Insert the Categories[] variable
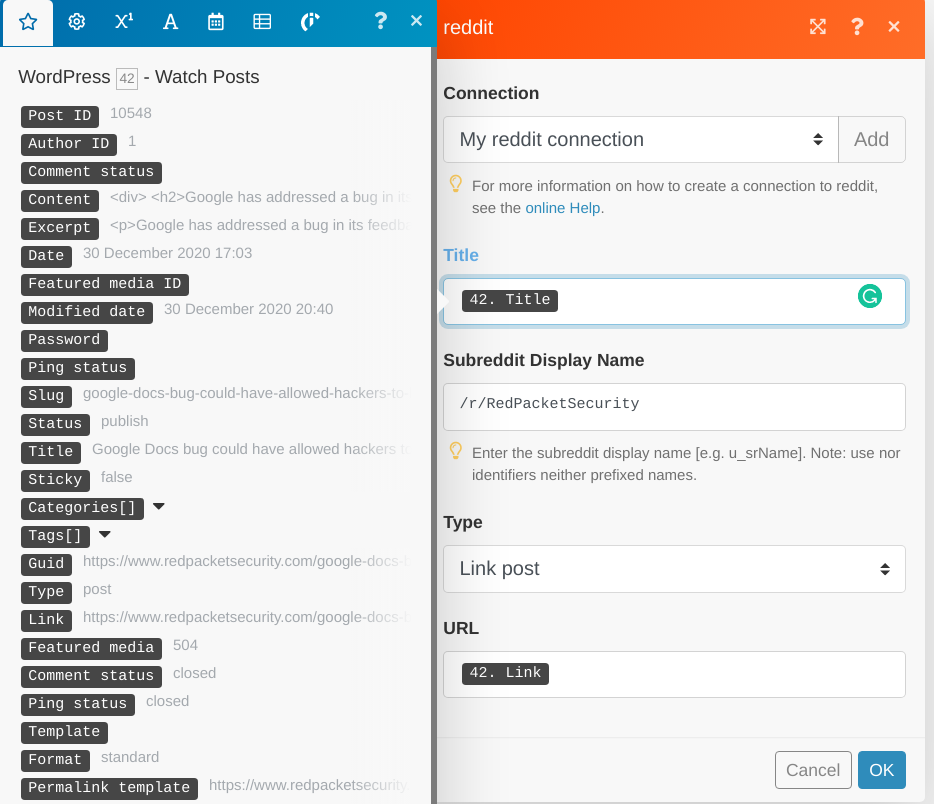Image resolution: width=934 pixels, height=804 pixels. pos(82,508)
